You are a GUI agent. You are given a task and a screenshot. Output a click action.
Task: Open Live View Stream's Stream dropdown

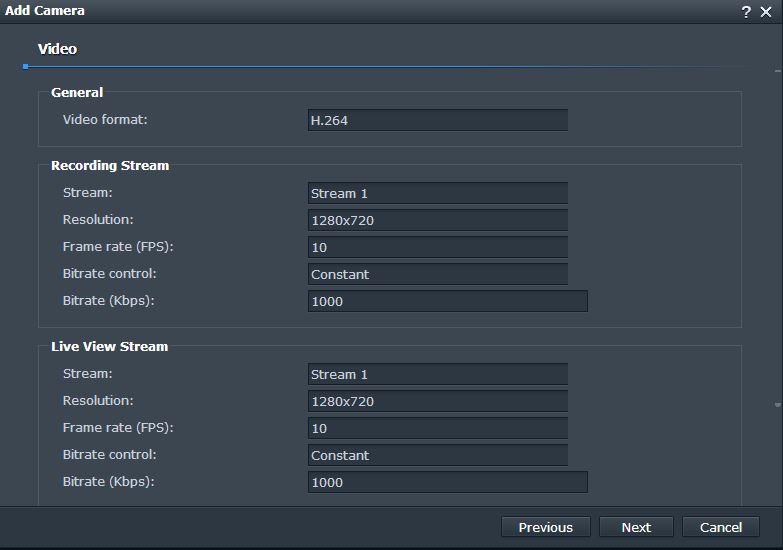437,374
